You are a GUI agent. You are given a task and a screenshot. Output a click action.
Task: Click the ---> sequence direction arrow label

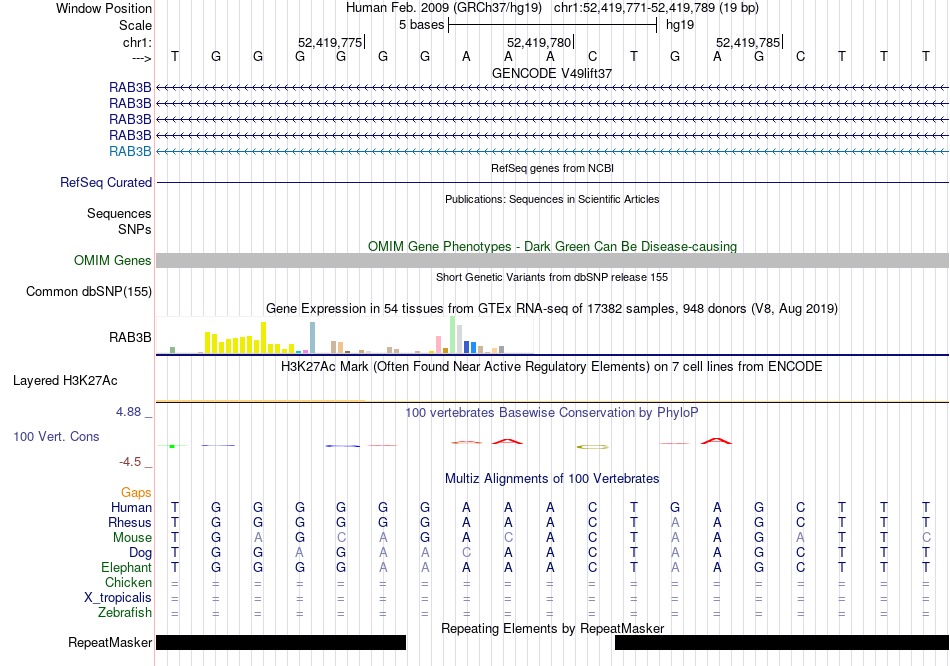coord(142,58)
